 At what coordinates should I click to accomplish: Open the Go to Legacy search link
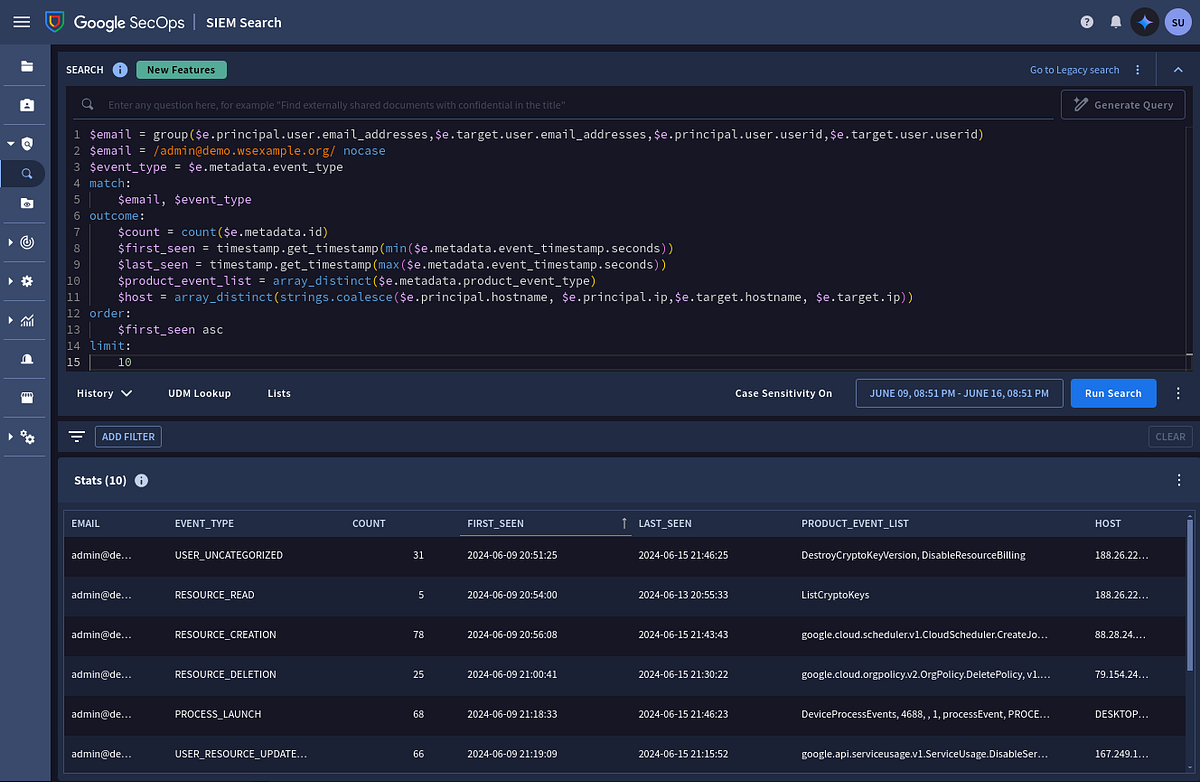tap(1074, 69)
